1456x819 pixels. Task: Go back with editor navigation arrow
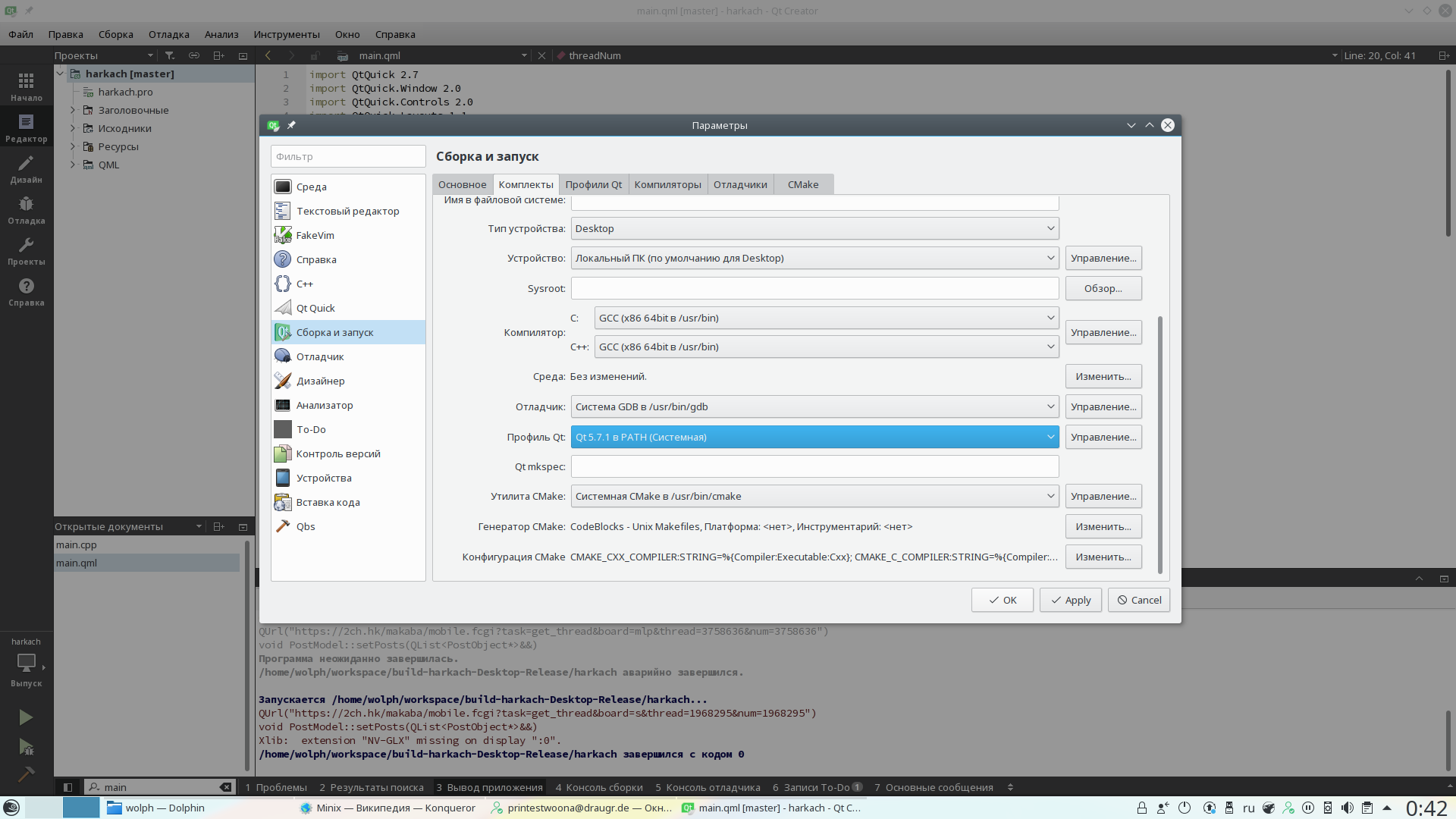click(268, 55)
